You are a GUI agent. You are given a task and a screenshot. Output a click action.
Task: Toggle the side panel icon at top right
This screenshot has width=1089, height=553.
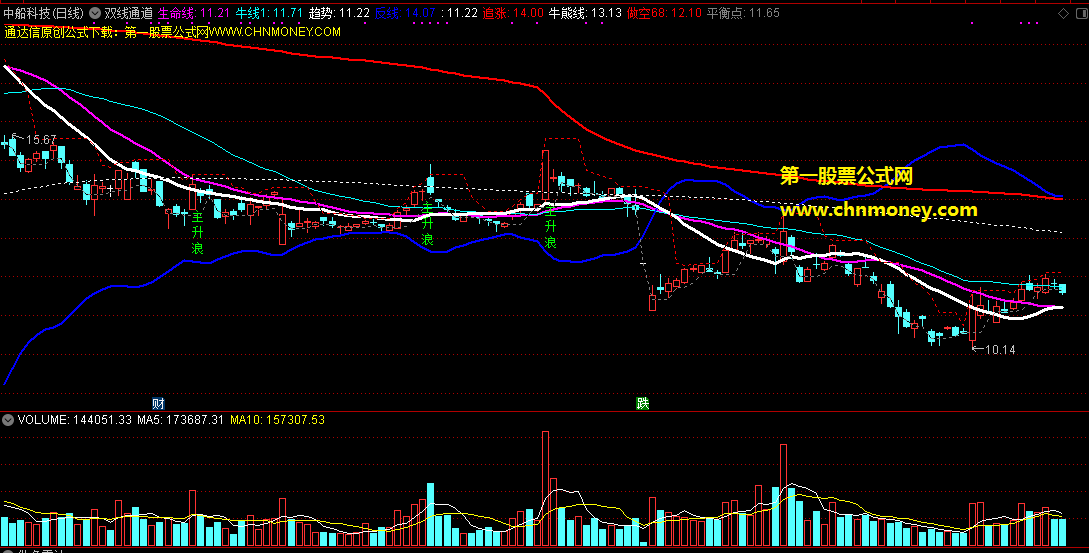point(1080,13)
